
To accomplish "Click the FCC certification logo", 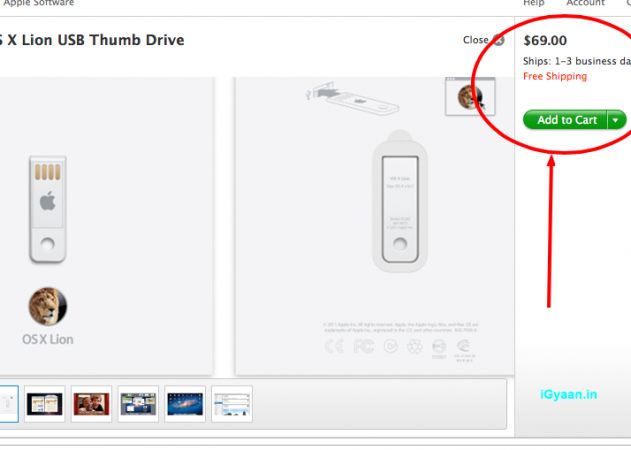I will pos(363,346).
